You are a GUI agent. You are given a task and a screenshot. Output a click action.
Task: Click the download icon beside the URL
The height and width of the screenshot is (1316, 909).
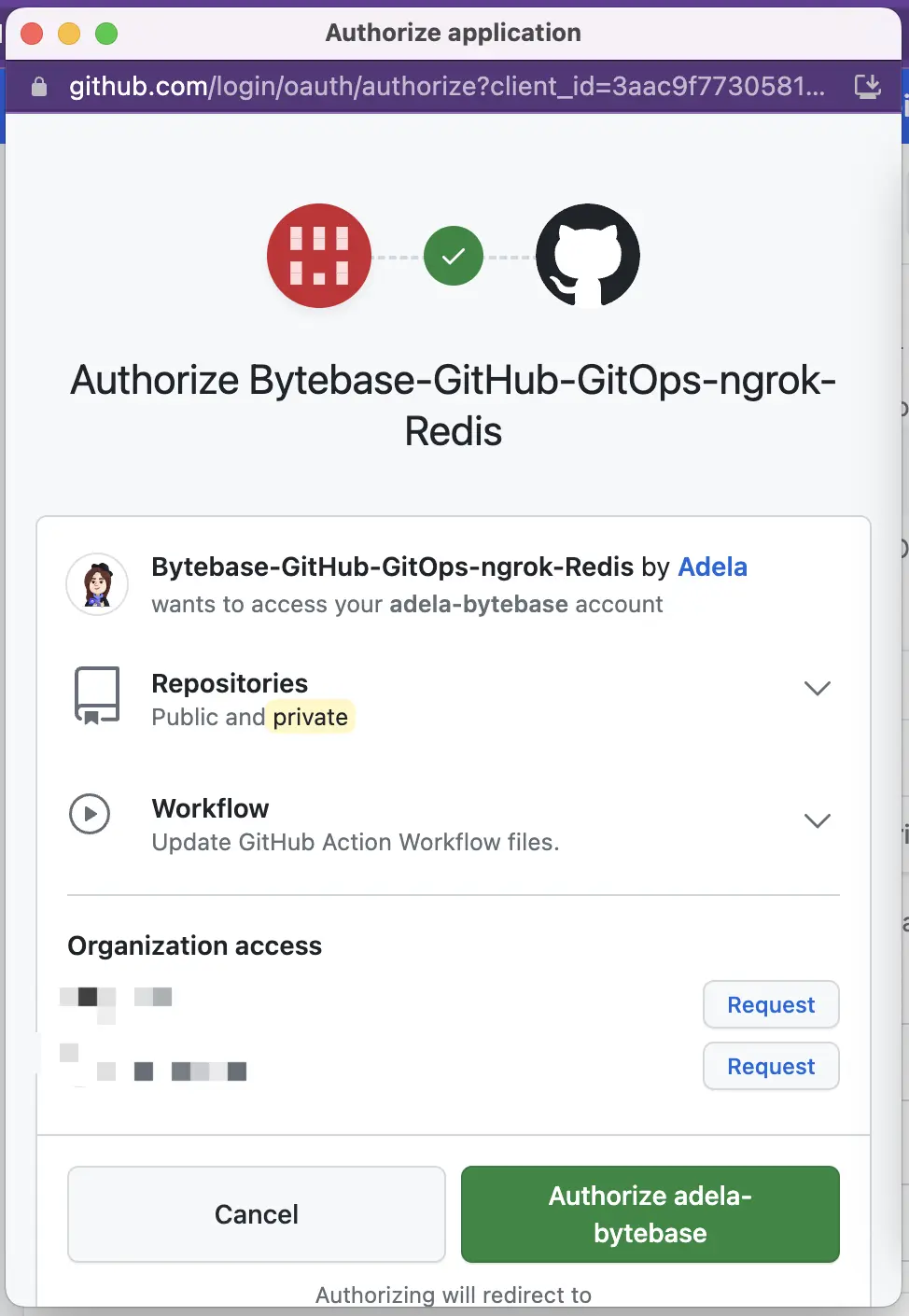tap(868, 87)
